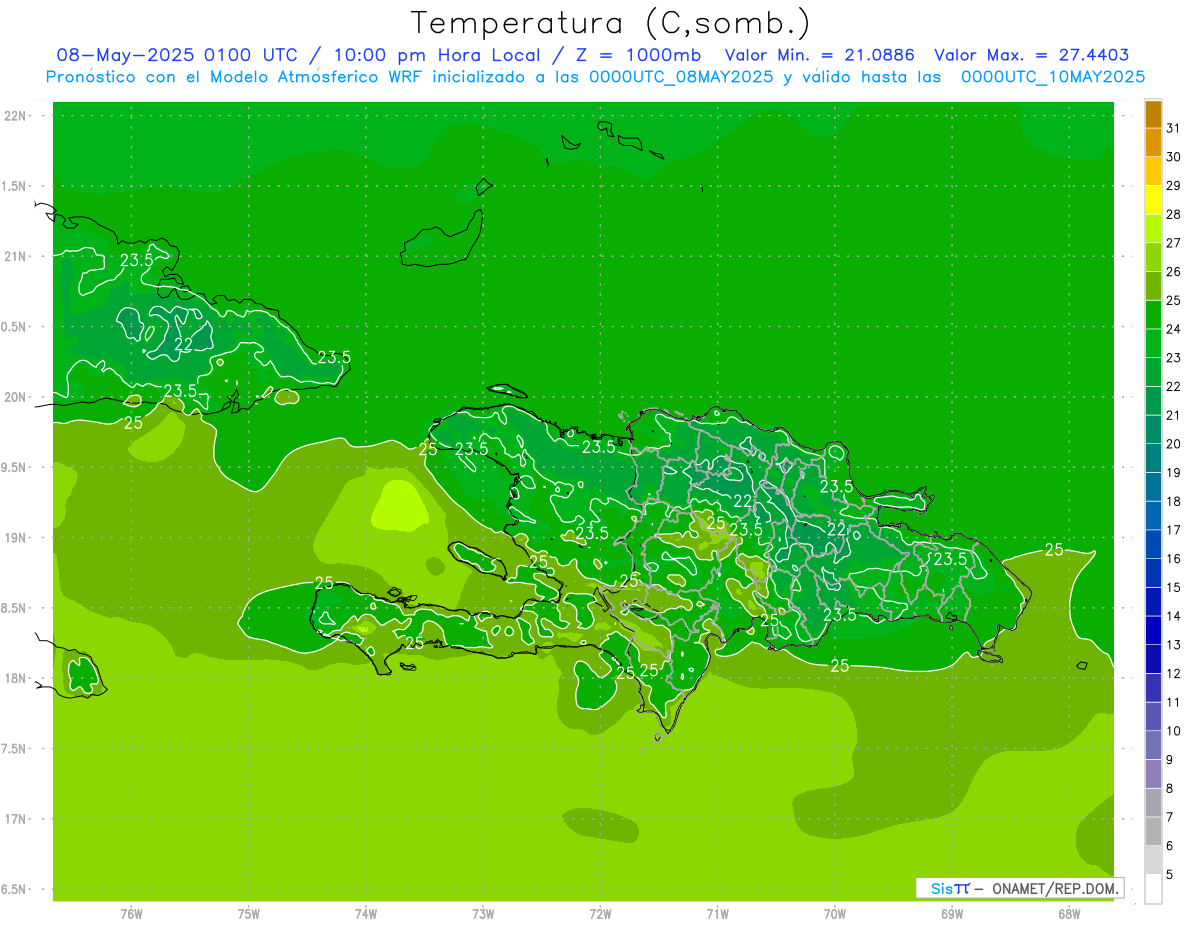Click the 'Valor Min. = 21.0886' readout
The image size is (1200, 927).
point(820,55)
